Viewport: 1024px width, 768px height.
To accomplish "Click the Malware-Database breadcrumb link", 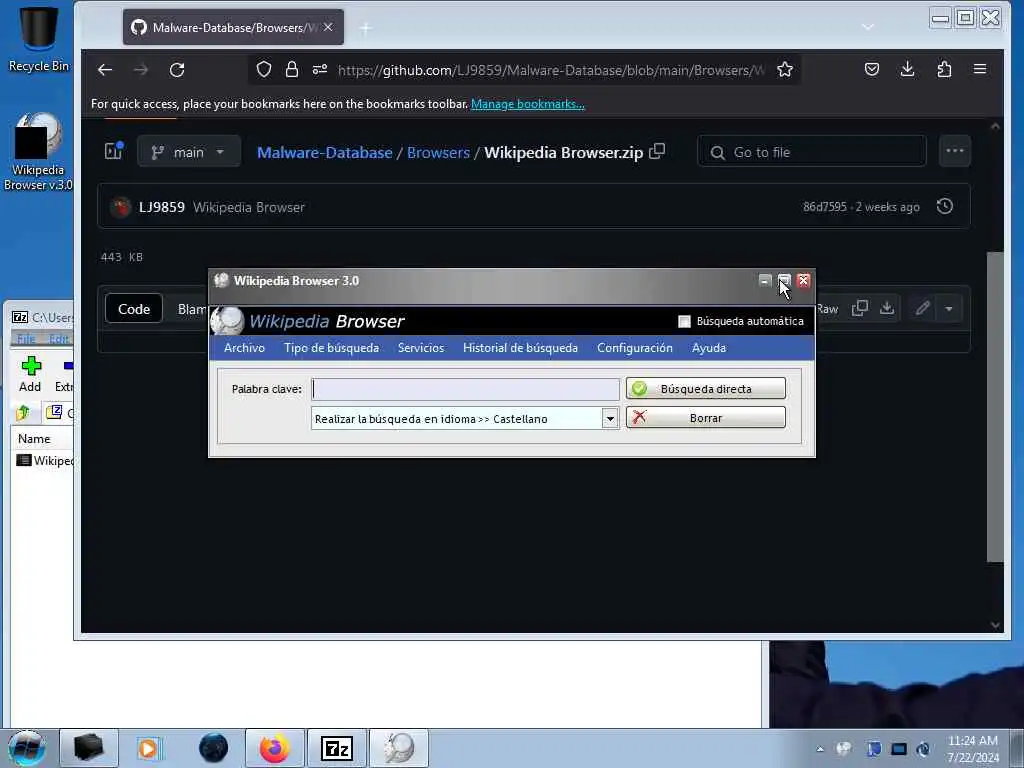I will 325,153.
